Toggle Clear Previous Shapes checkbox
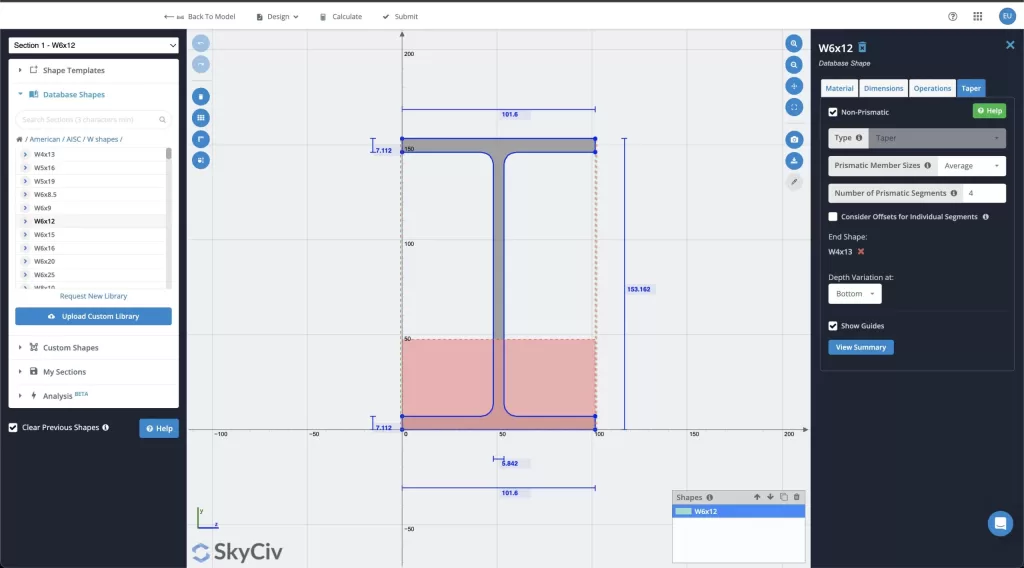 point(13,428)
